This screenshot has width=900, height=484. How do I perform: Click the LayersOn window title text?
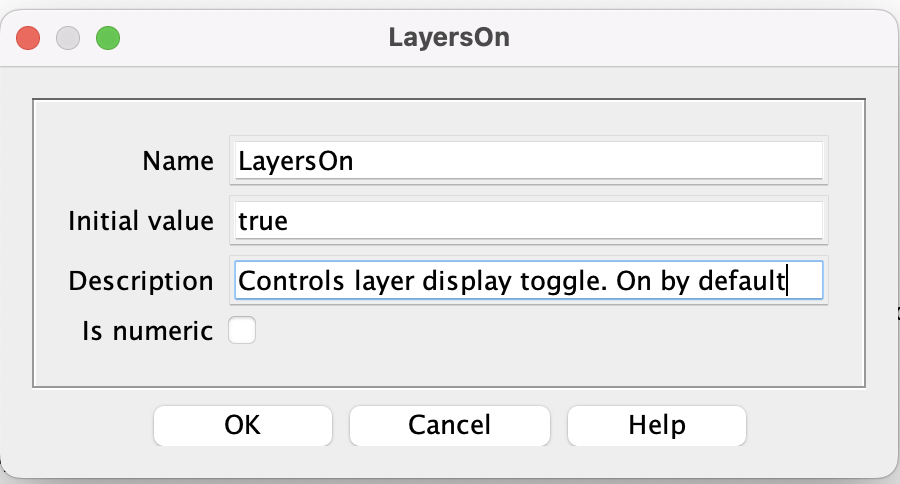pyautogui.click(x=449, y=38)
